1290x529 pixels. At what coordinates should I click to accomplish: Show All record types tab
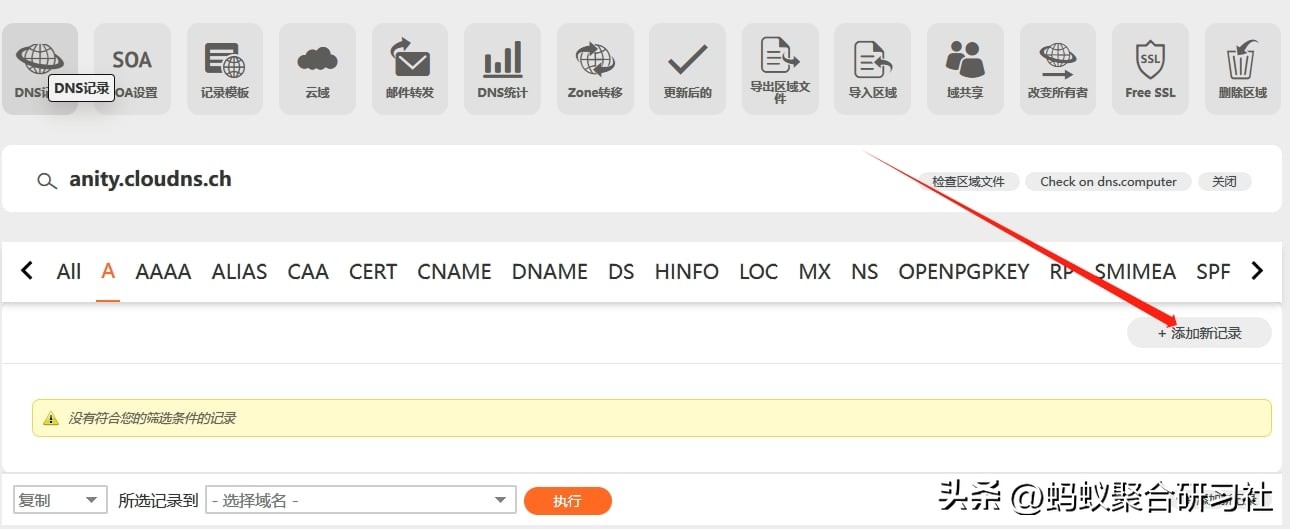(69, 271)
